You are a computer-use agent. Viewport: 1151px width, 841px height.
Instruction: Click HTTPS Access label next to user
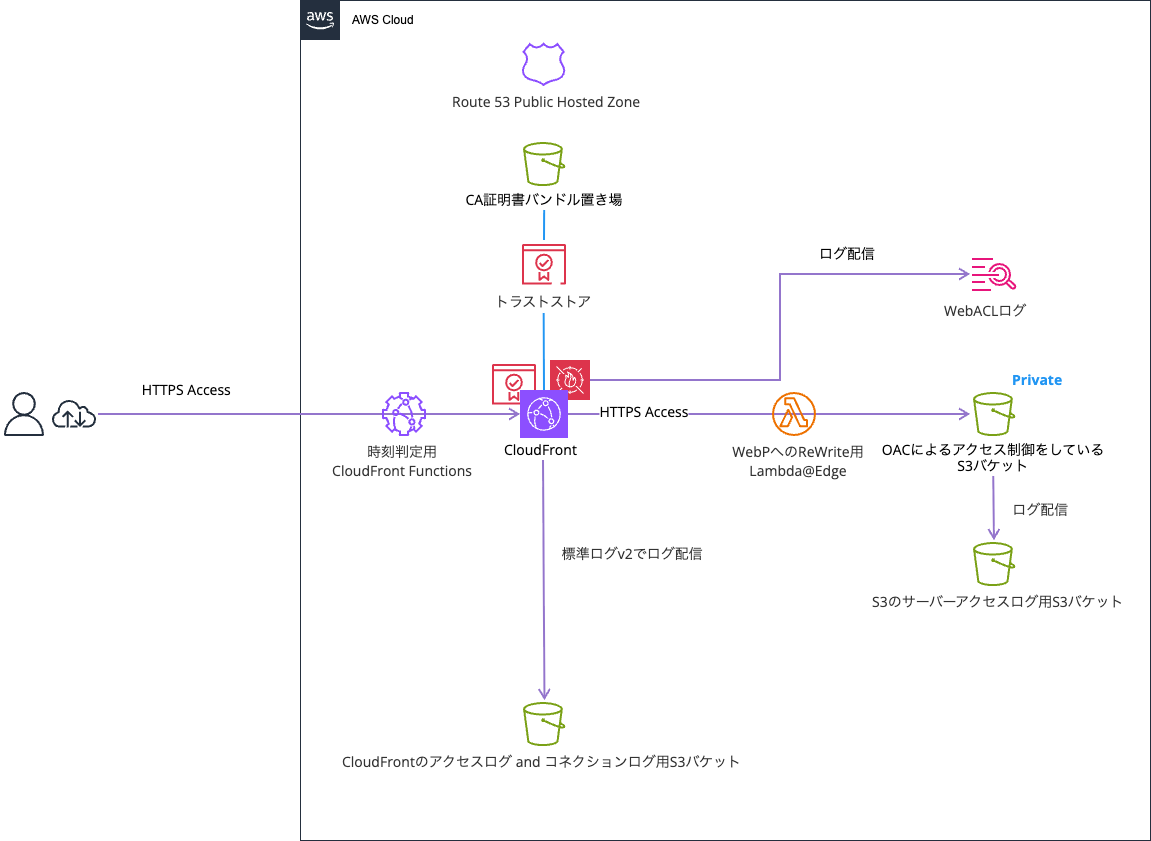(x=186, y=390)
